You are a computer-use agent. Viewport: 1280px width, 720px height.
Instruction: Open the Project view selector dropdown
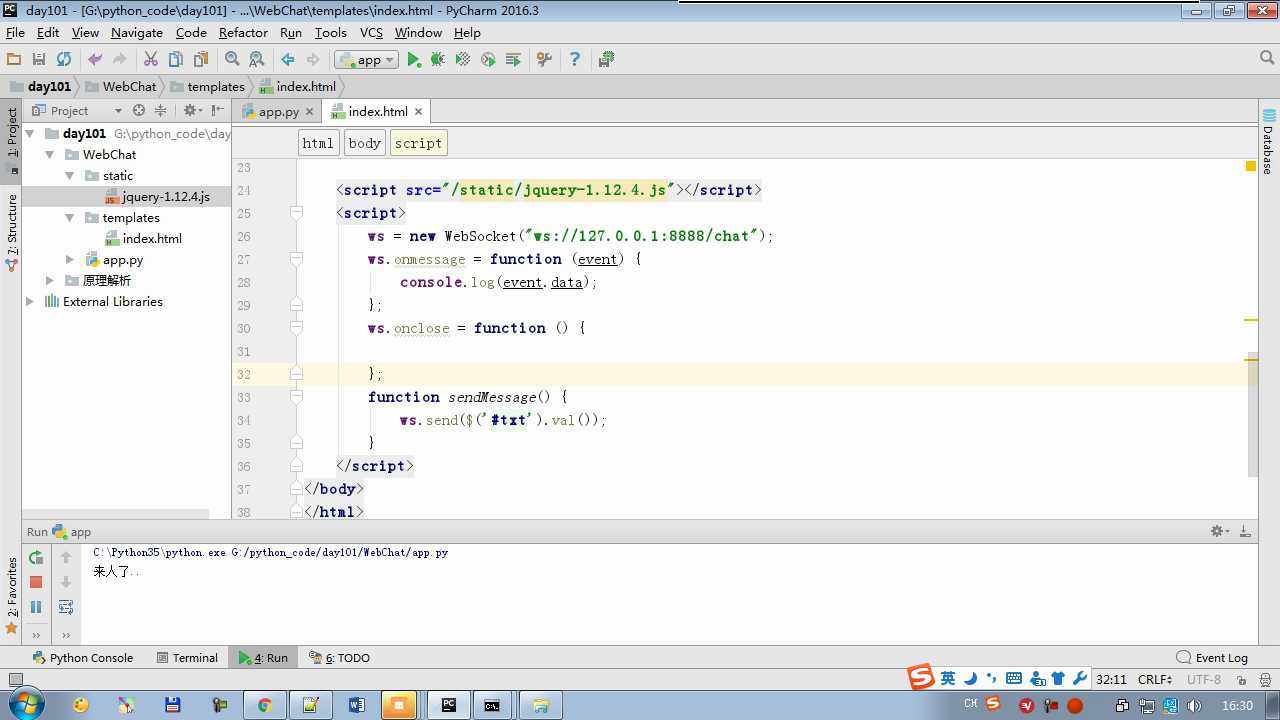click(75, 110)
